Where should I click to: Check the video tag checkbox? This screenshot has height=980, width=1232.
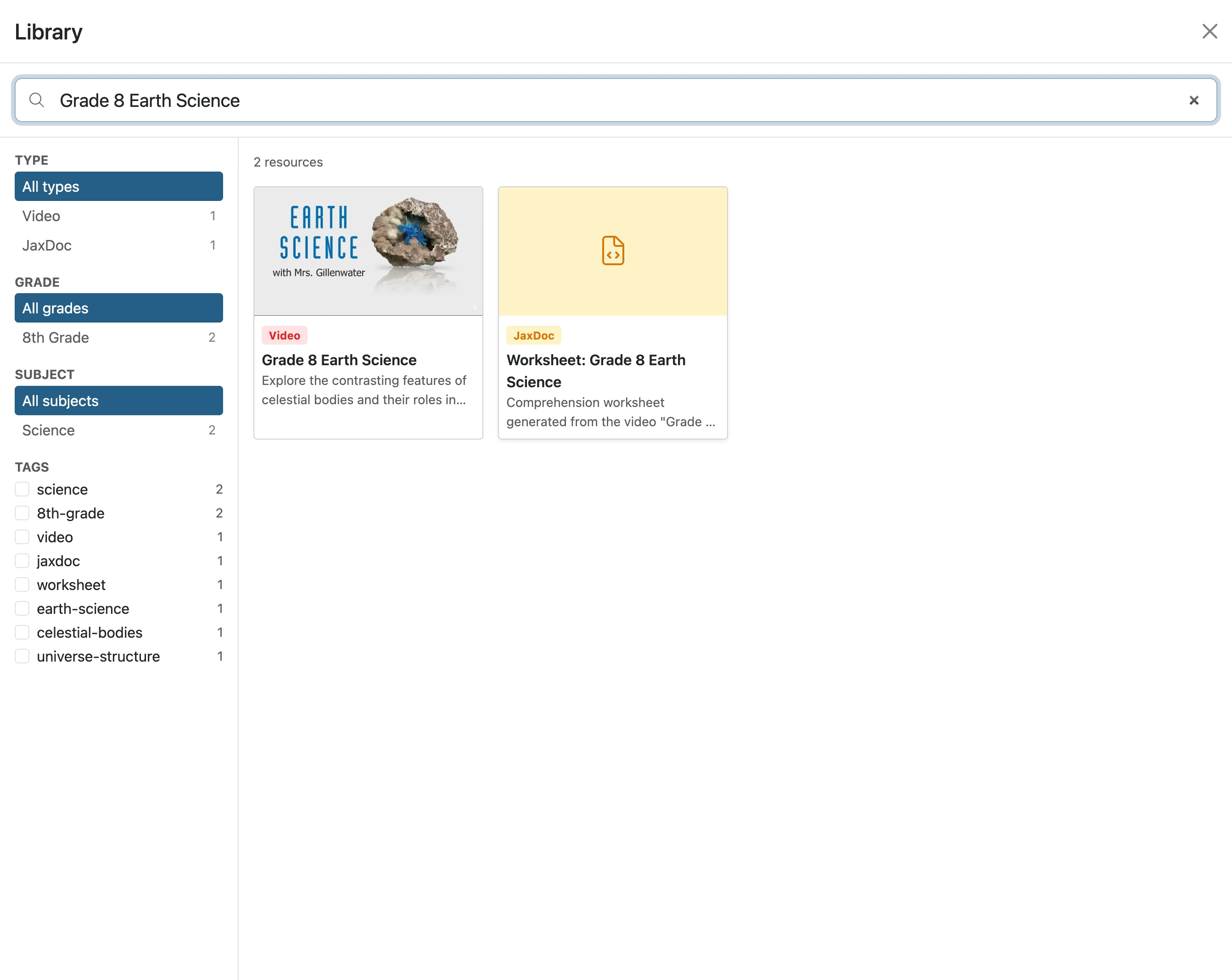(22, 537)
